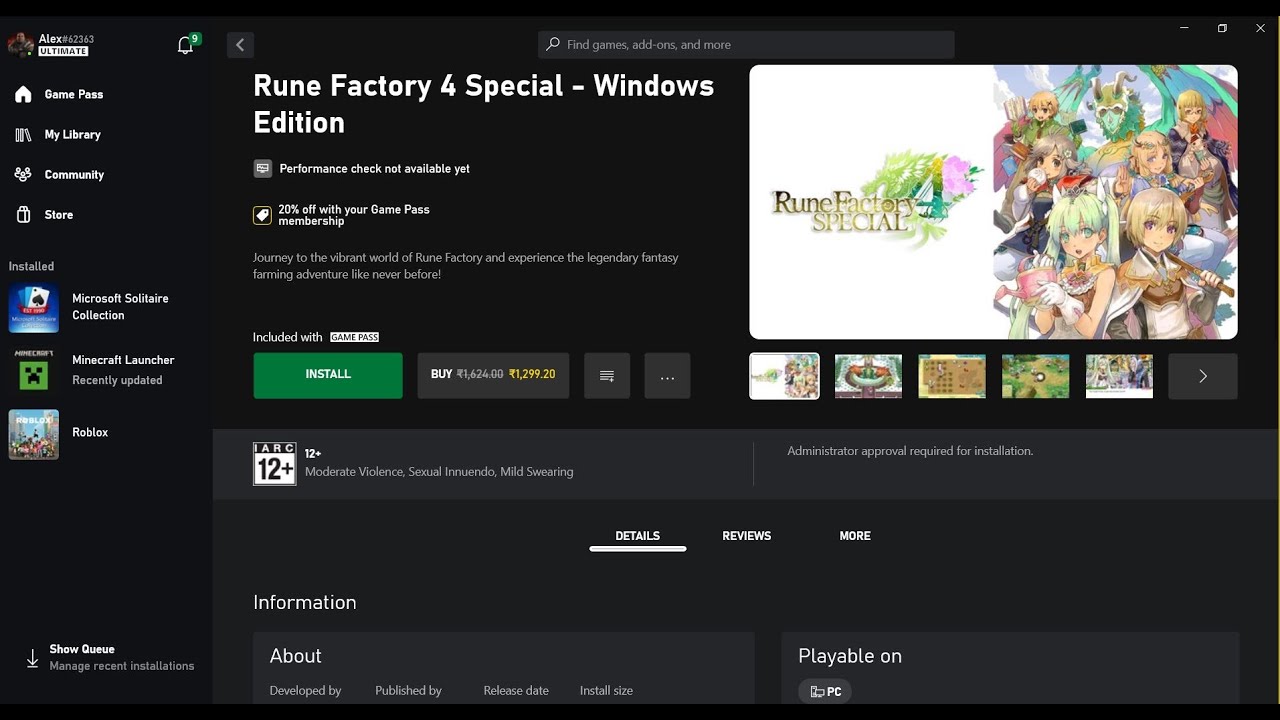Click "Moderate Violence, Sexual Innuendo, Mild Swearing" text
The image size is (1280, 720).
pos(439,472)
